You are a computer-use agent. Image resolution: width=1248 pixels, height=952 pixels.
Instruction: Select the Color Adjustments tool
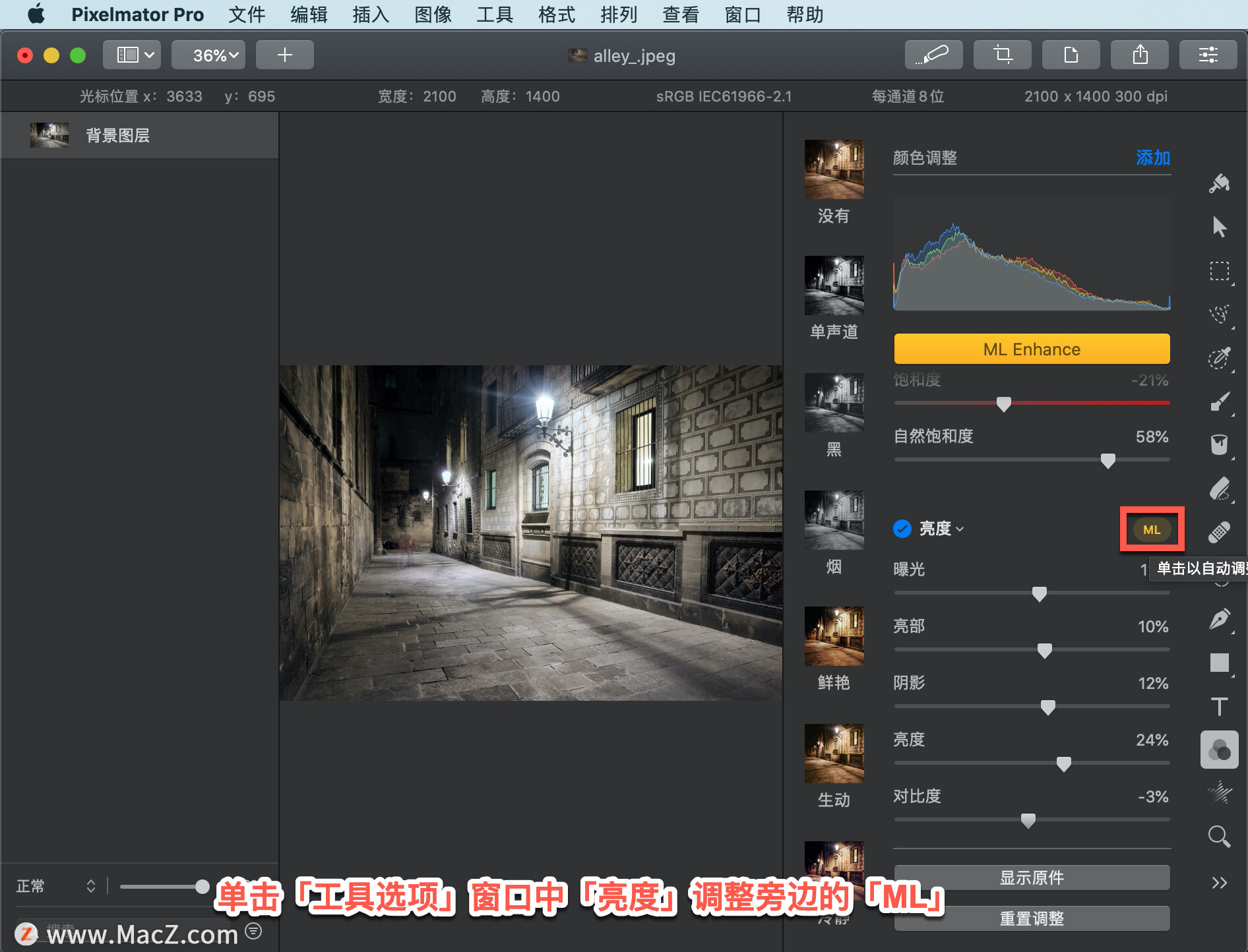[x=1219, y=750]
